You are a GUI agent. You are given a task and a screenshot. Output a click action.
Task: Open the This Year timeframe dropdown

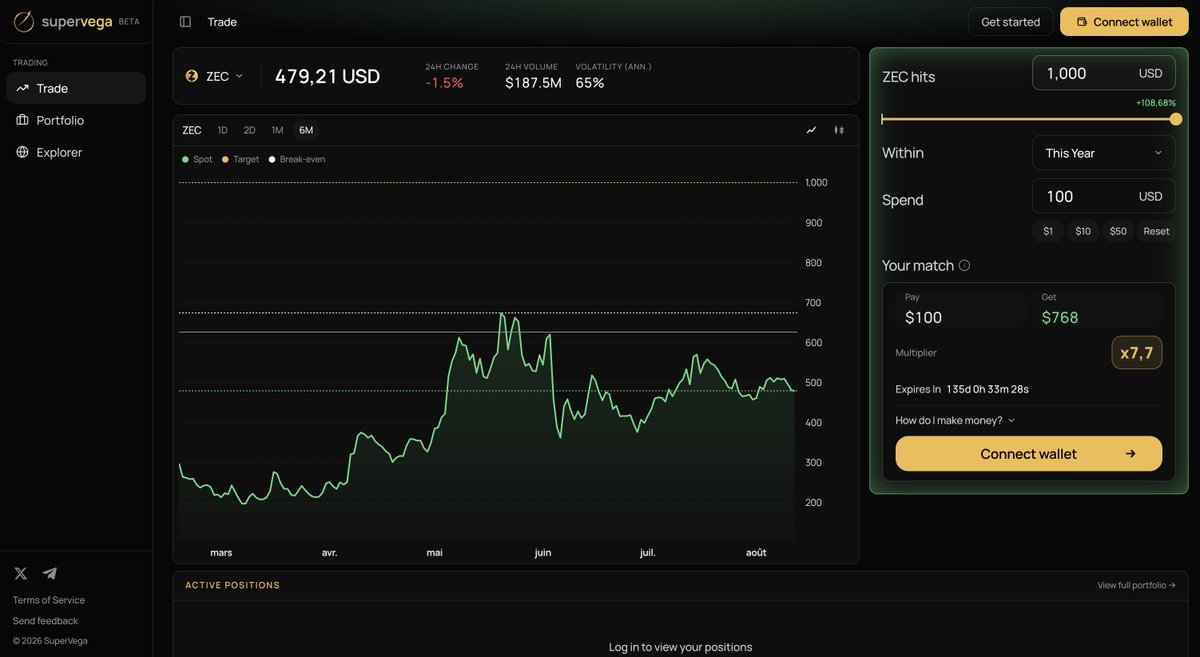click(1104, 153)
